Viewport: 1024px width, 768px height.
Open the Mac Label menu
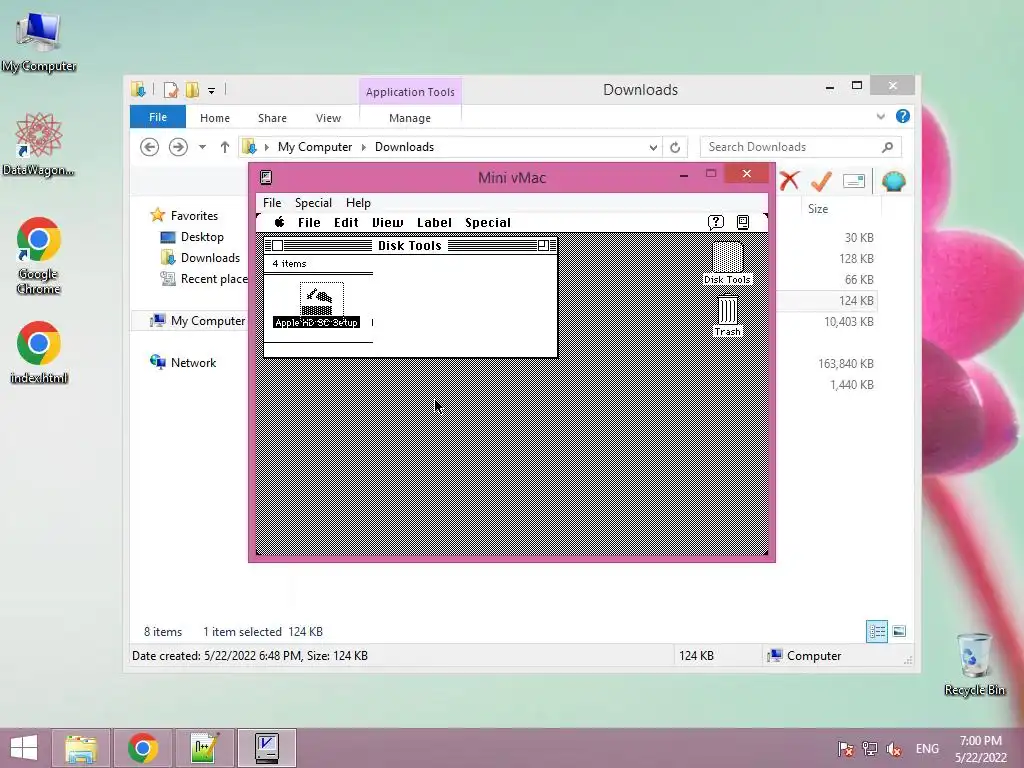coord(434,223)
